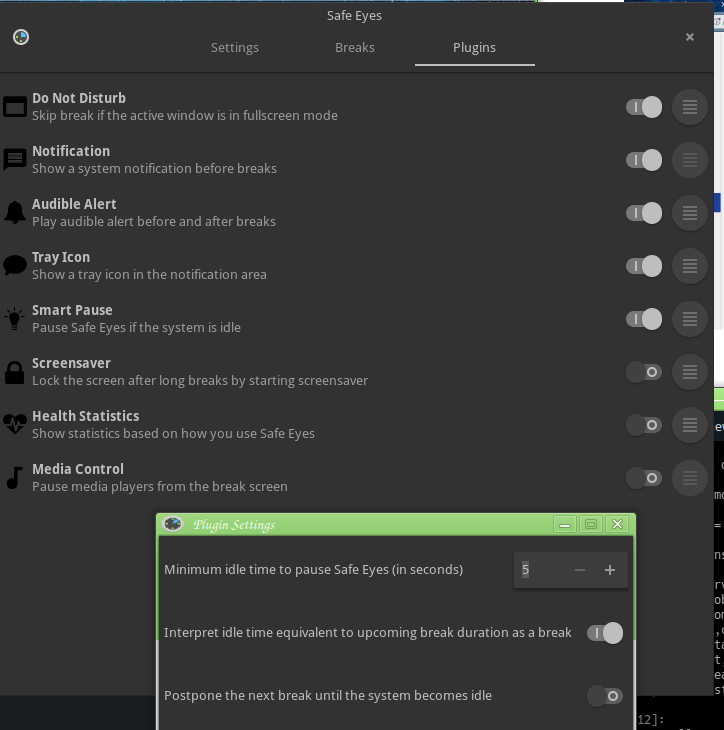Viewport: 724px width, 730px height.
Task: Click the Media Control music note icon
Action: [x=14, y=478]
